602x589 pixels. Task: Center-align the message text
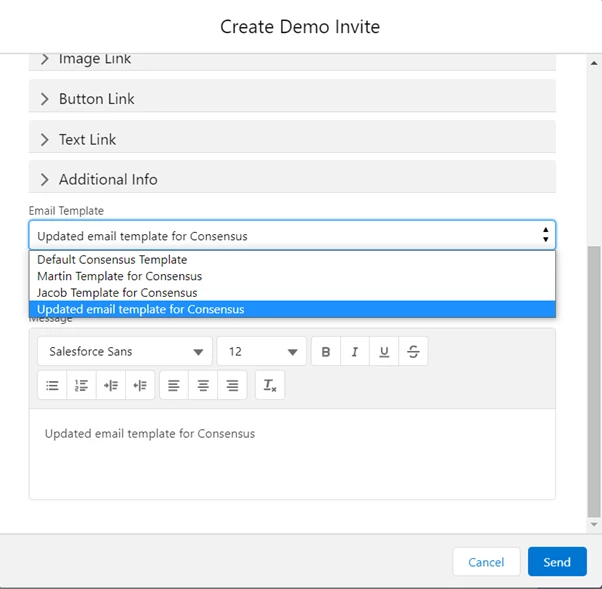click(203, 386)
